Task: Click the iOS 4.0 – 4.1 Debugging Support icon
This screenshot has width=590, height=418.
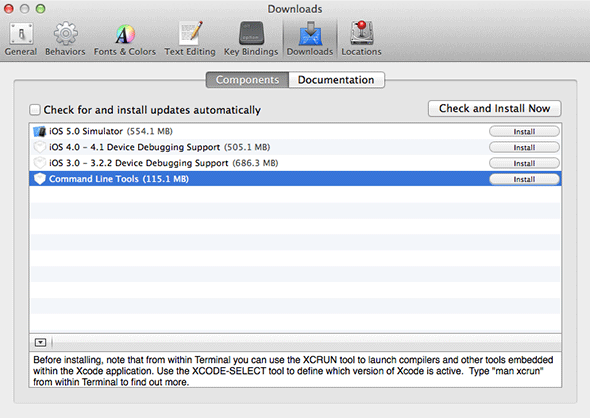Action: (x=40, y=147)
